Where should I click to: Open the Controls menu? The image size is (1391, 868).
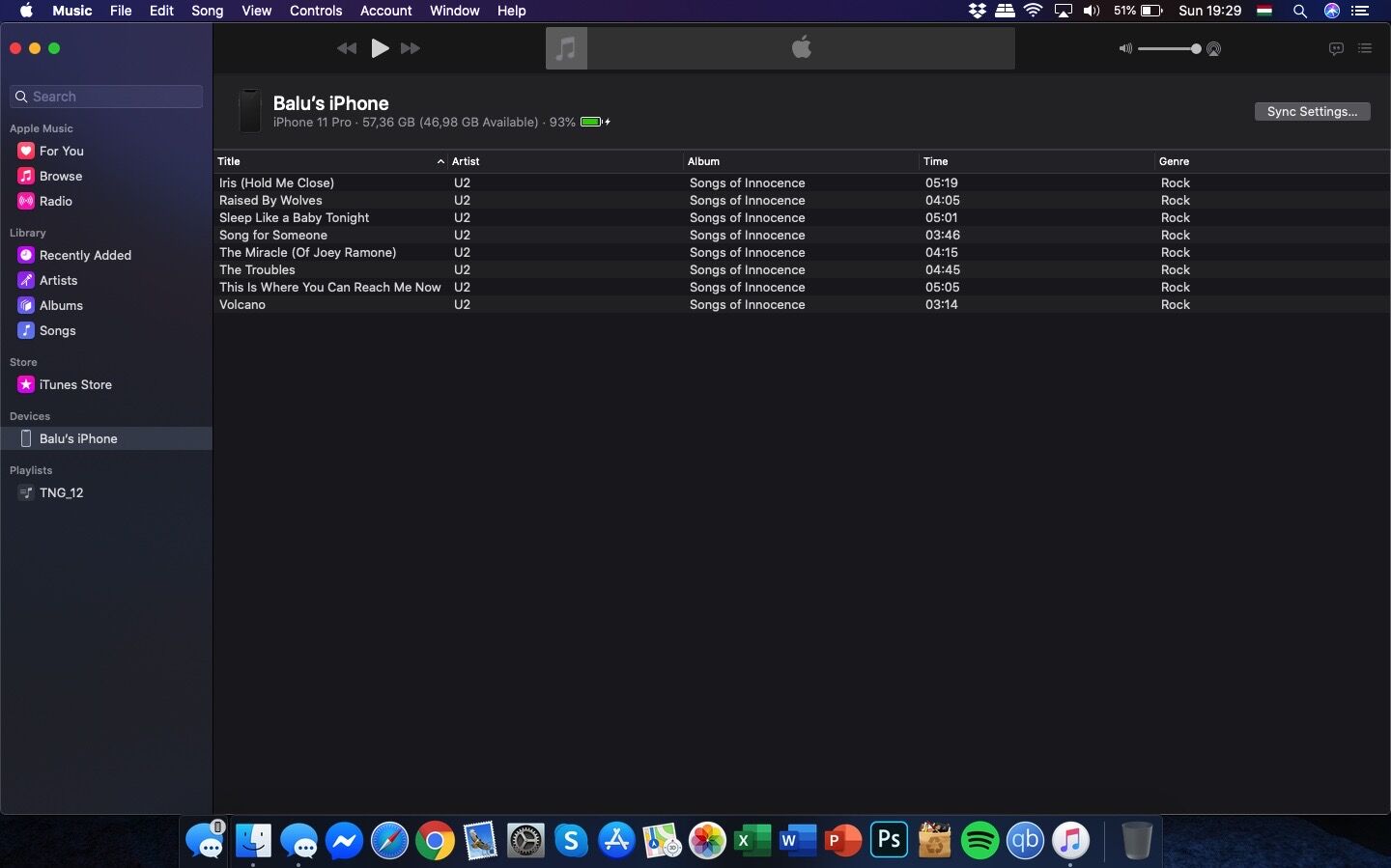316,11
